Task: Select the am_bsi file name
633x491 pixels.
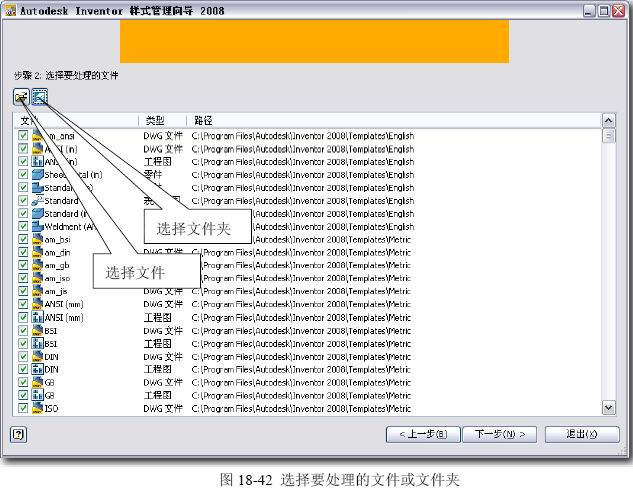Action: tap(57, 239)
